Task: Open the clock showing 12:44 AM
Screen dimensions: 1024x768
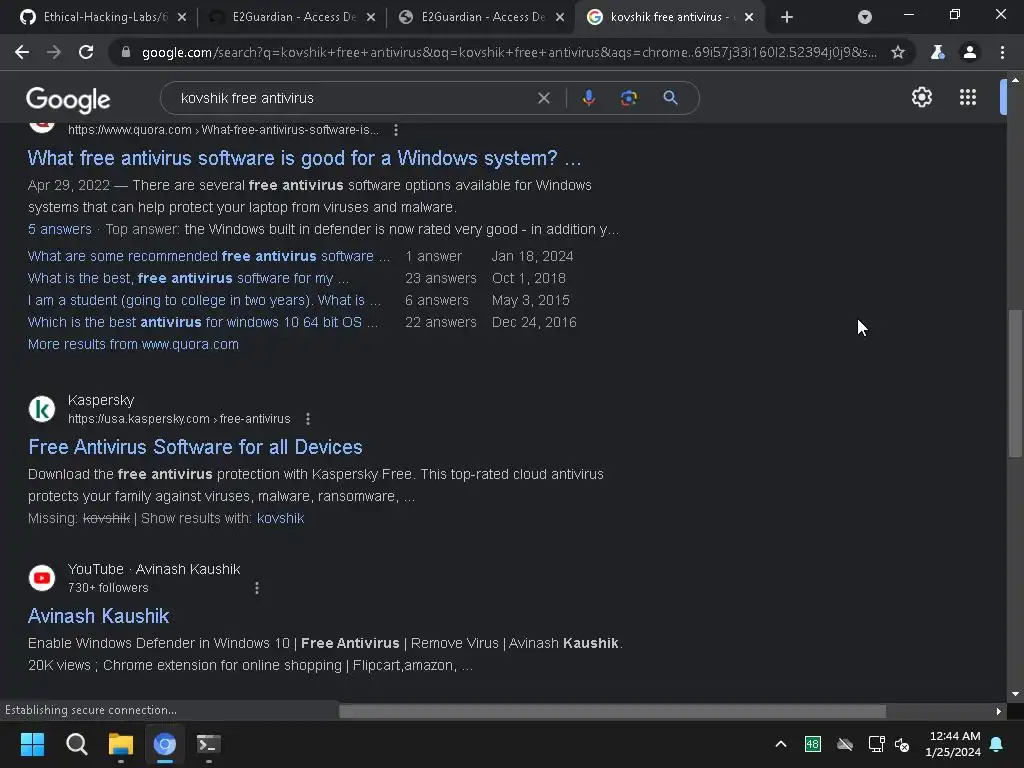Action: 953,744
